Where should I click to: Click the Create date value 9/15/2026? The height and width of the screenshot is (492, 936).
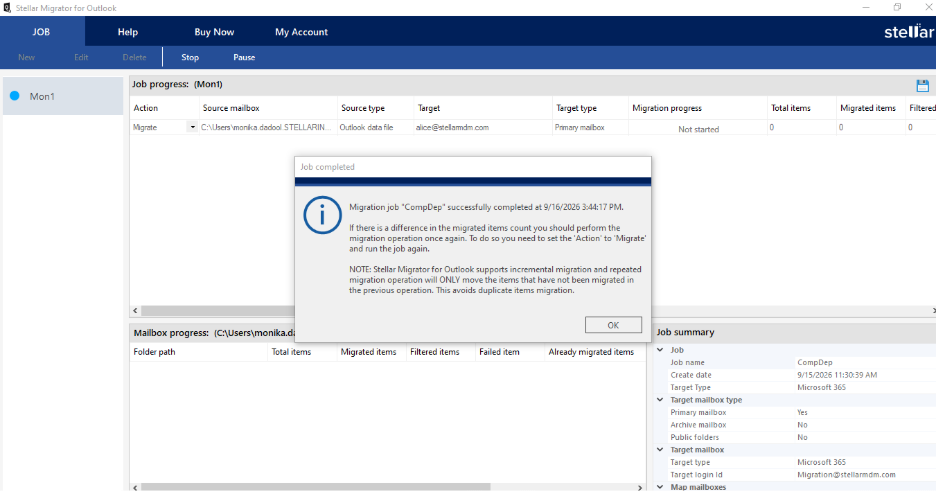coord(837,375)
